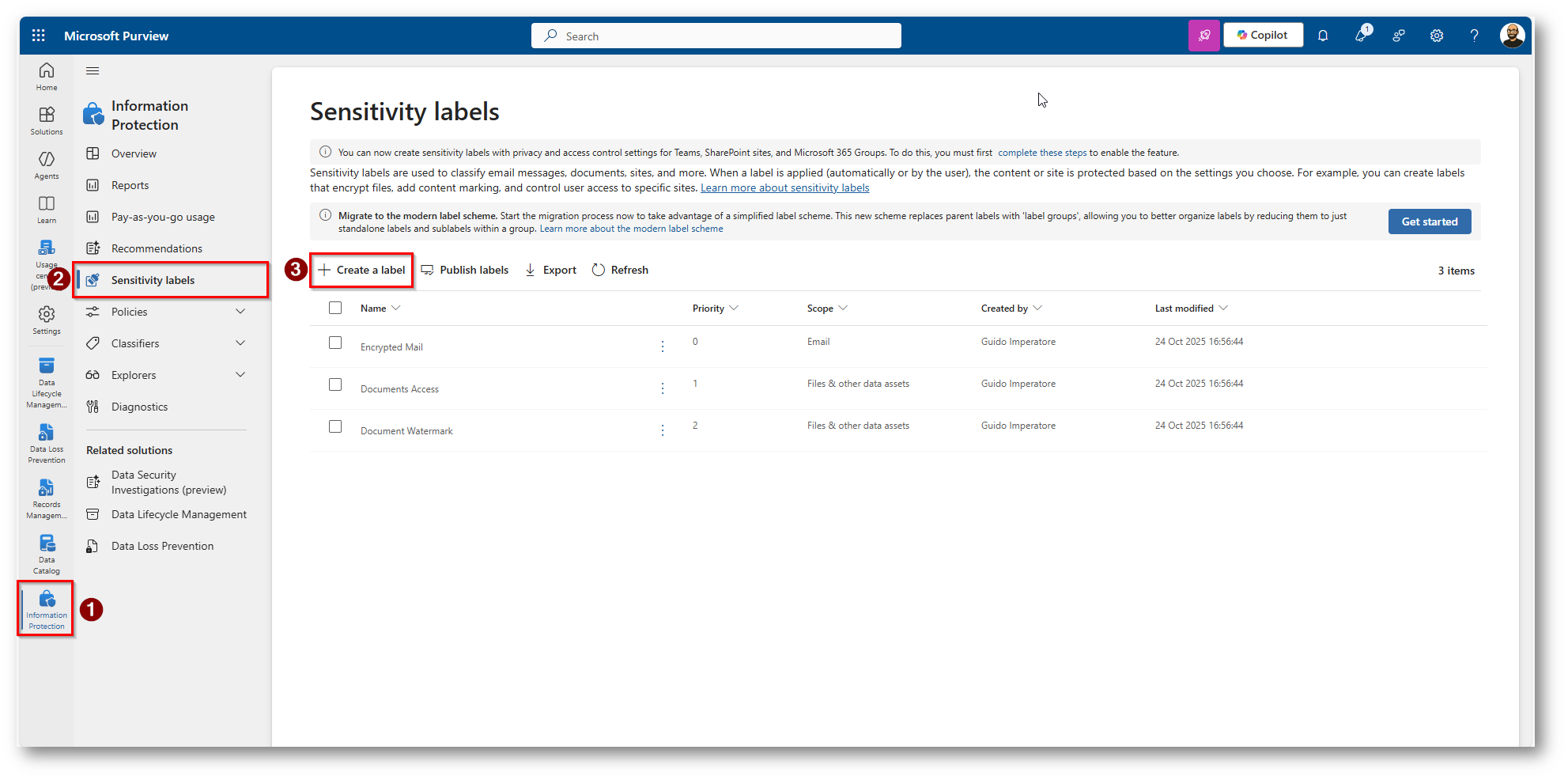Open the Encrypted Mail label
The width and height of the screenshot is (1568, 780).
click(x=391, y=347)
